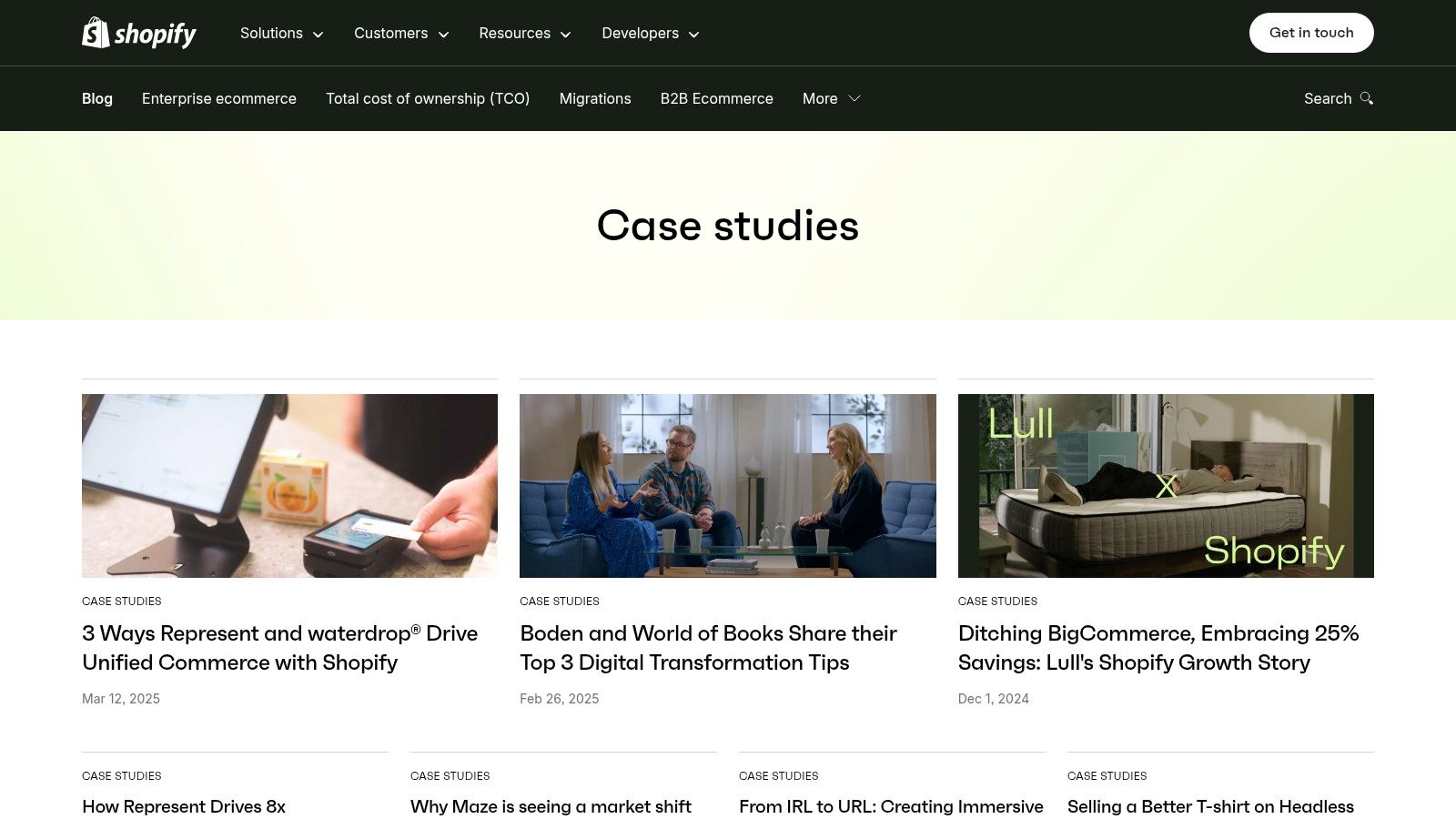The height and width of the screenshot is (819, 1456).
Task: Go to the Blog section
Action: pos(97,98)
